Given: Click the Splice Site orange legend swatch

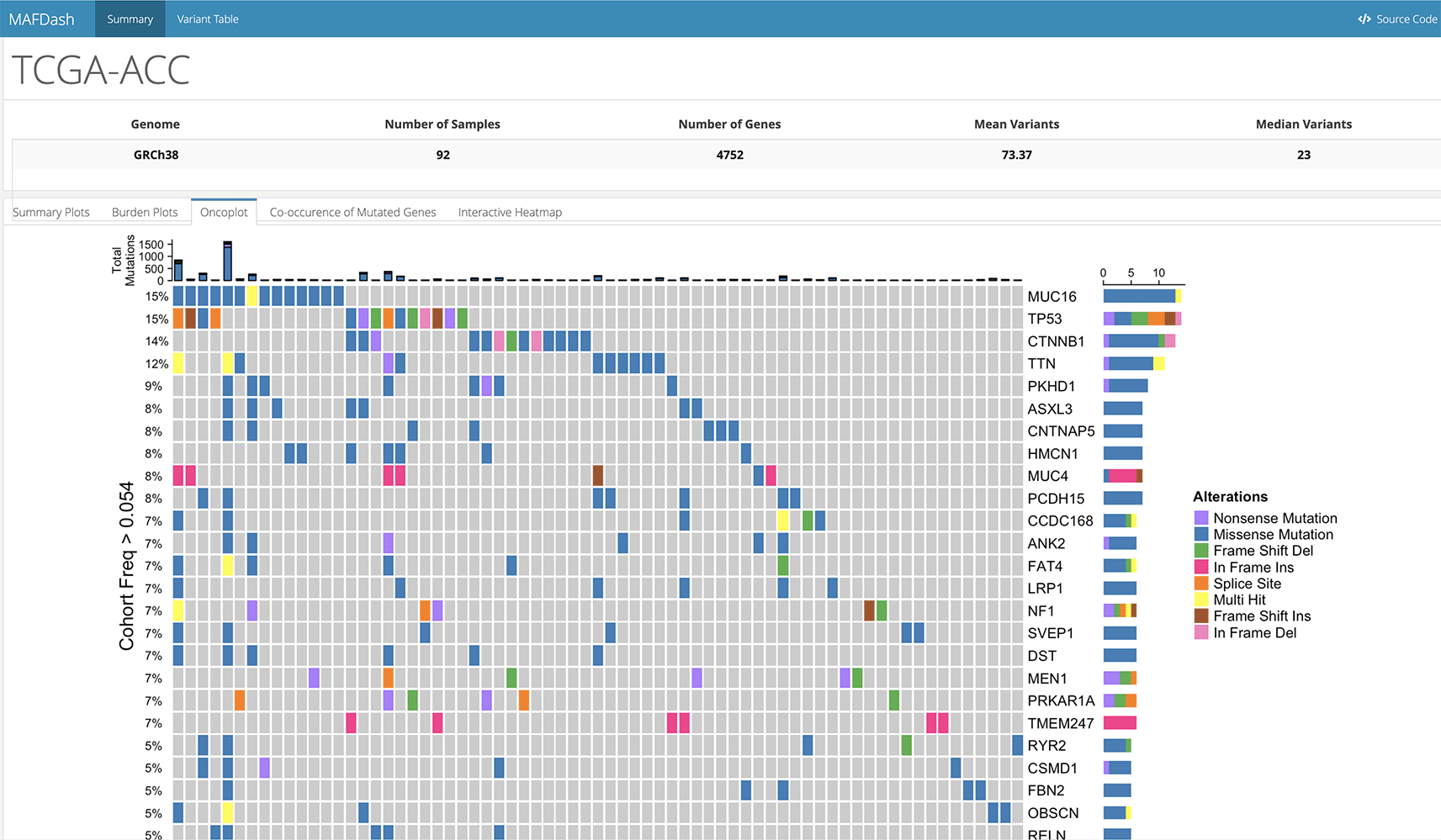Looking at the screenshot, I should coord(1201,584).
